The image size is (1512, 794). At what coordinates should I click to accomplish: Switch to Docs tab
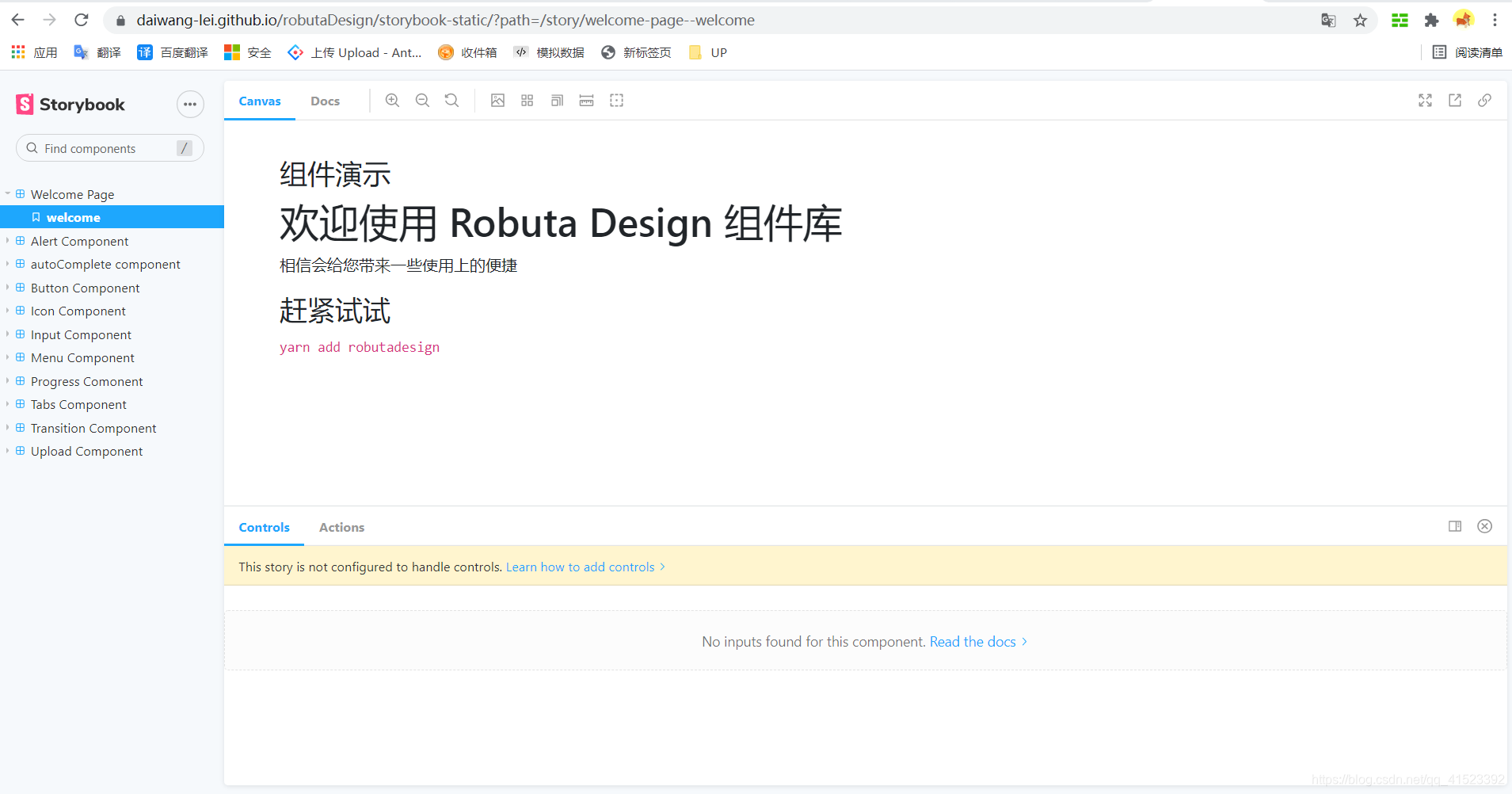pos(325,101)
